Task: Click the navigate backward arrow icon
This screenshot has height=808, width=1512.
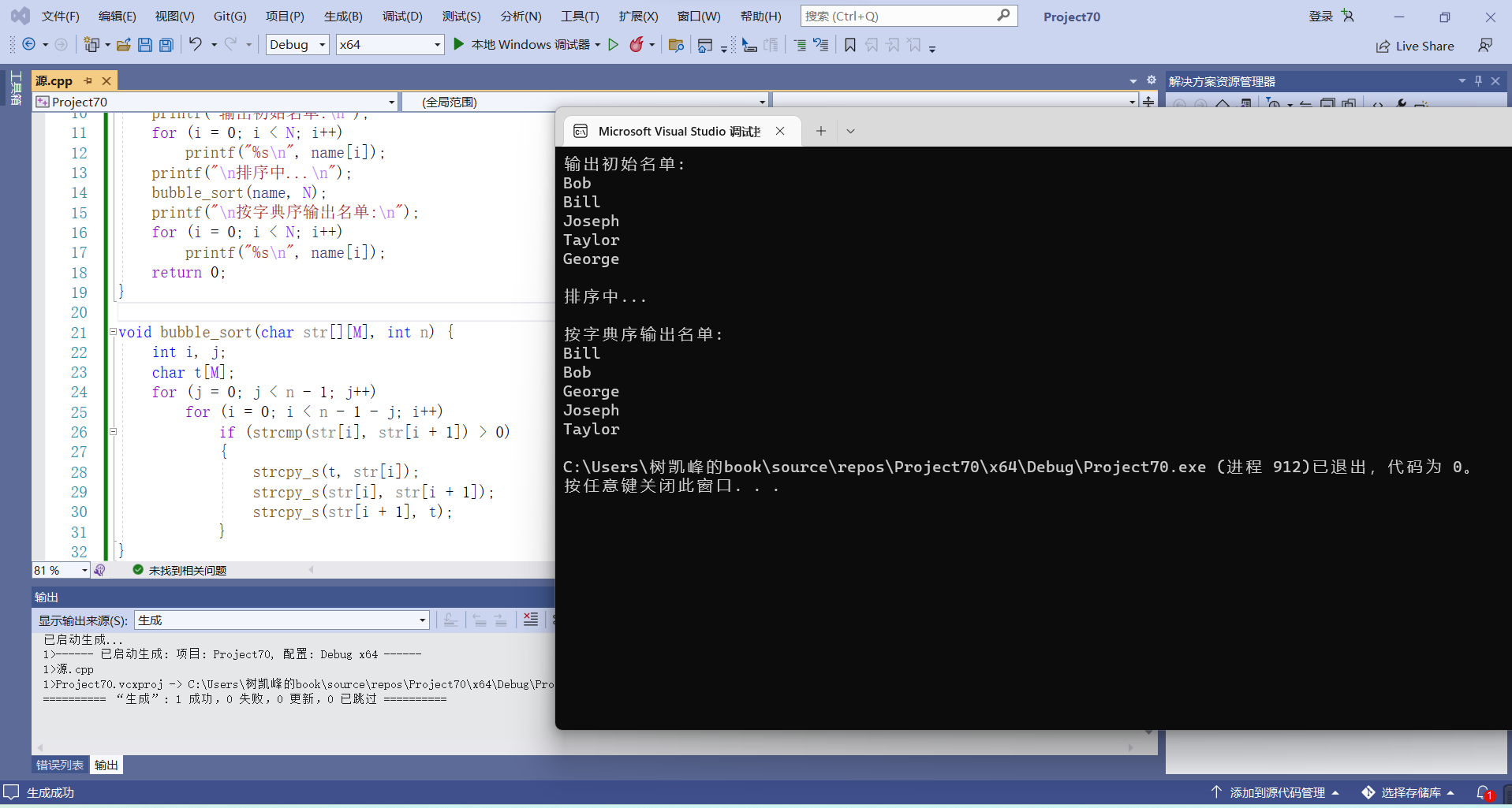Action: 29,45
